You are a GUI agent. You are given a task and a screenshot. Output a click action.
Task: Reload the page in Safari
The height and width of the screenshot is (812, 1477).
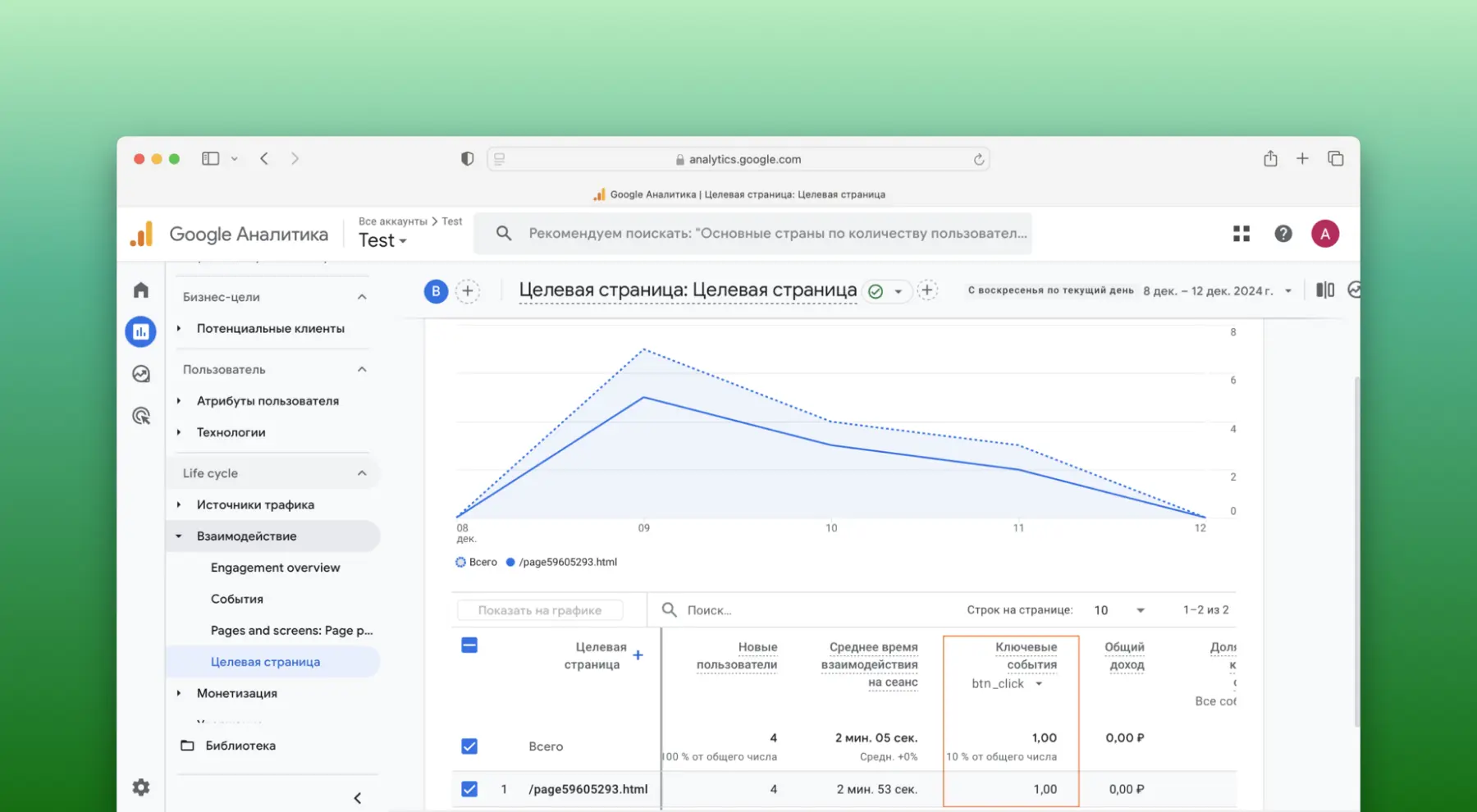point(979,160)
